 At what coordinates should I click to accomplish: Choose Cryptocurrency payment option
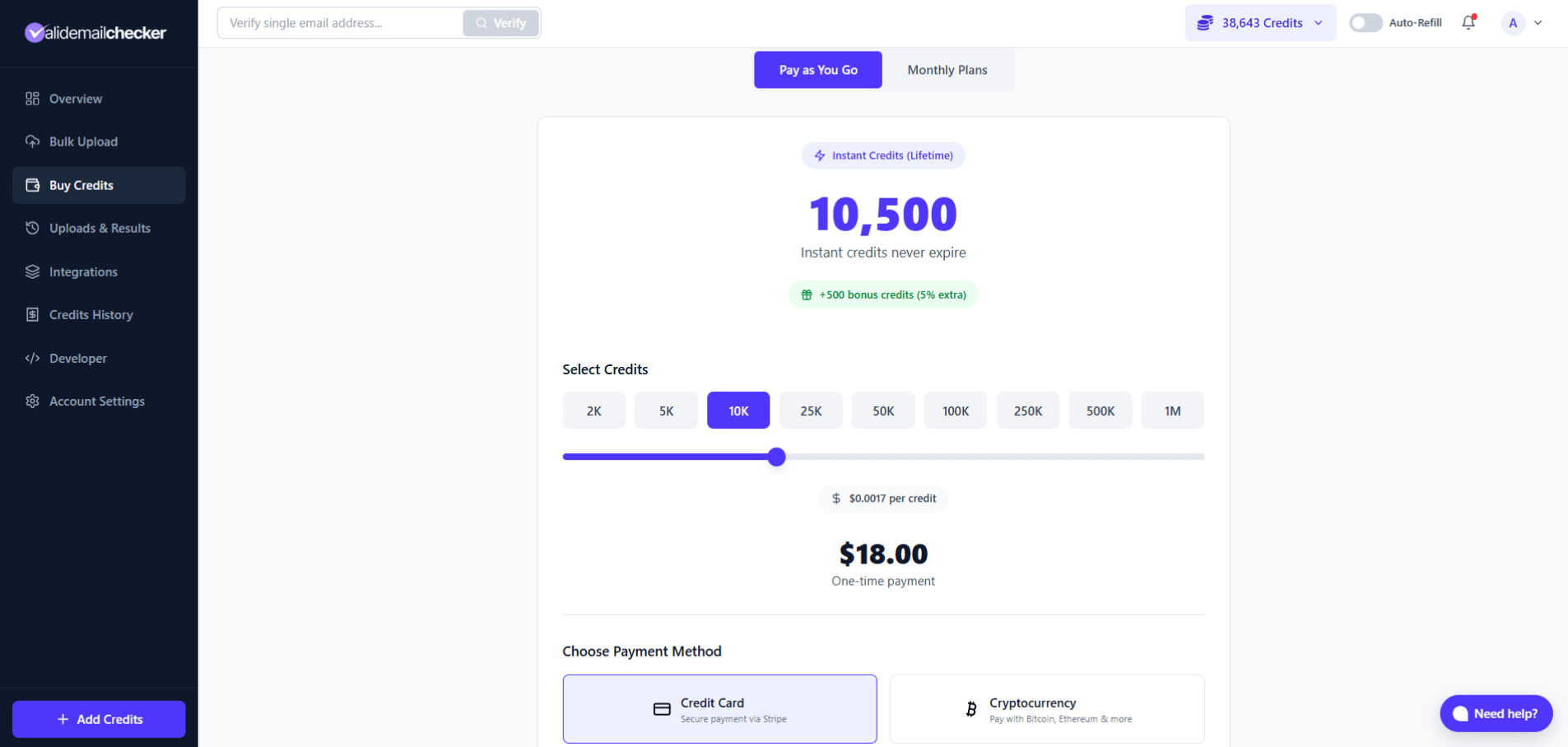tap(1046, 708)
